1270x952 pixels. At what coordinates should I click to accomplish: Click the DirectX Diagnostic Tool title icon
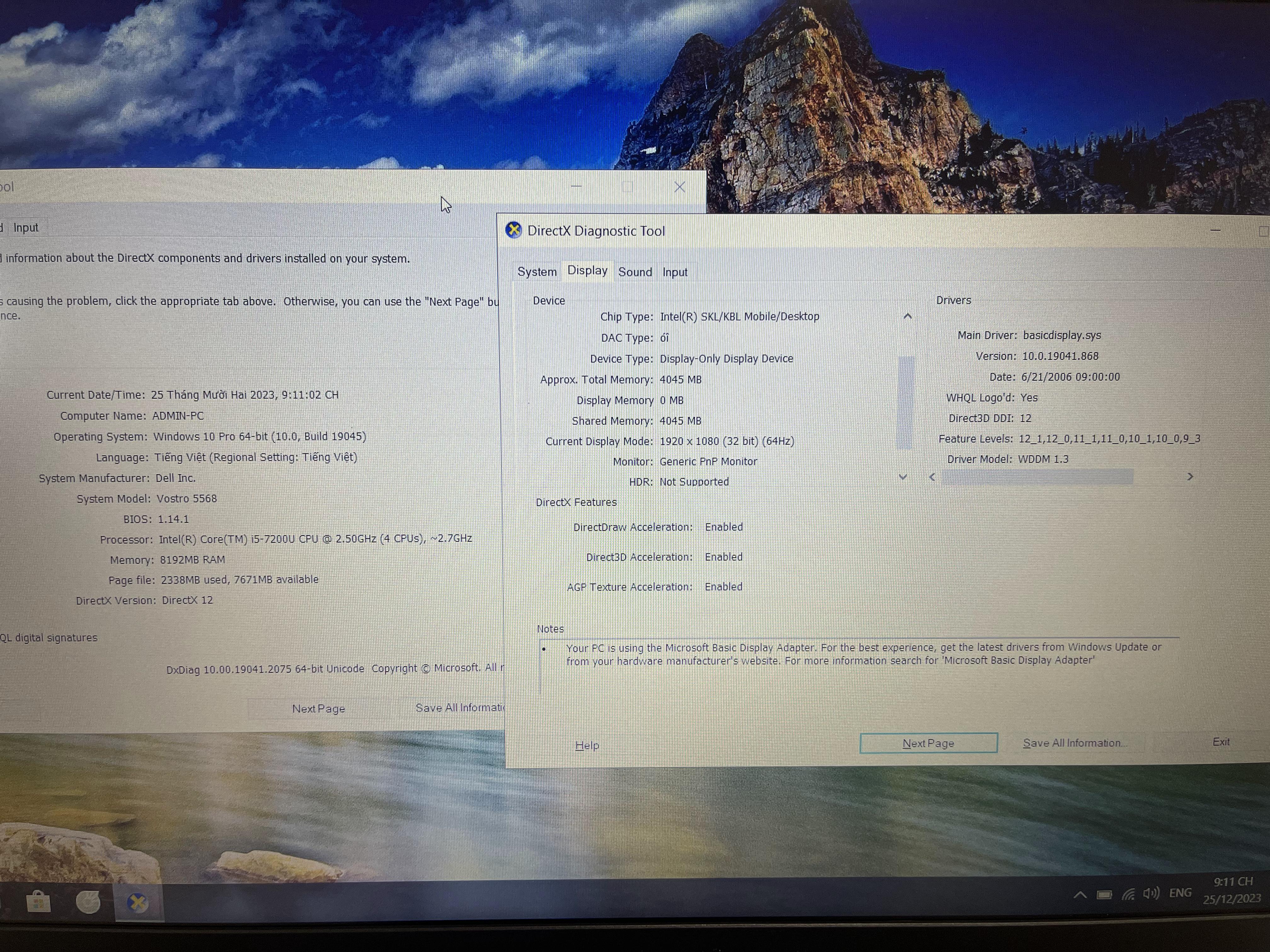513,230
